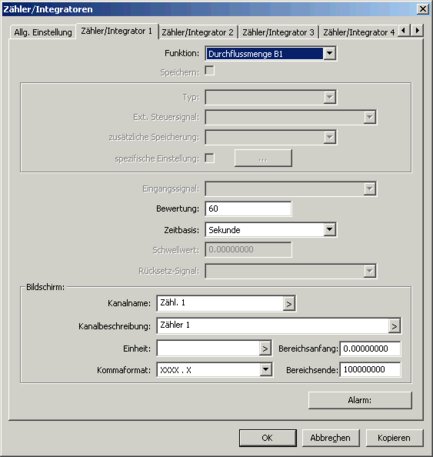
Task: Click the Kopieren button
Action: coord(394,438)
